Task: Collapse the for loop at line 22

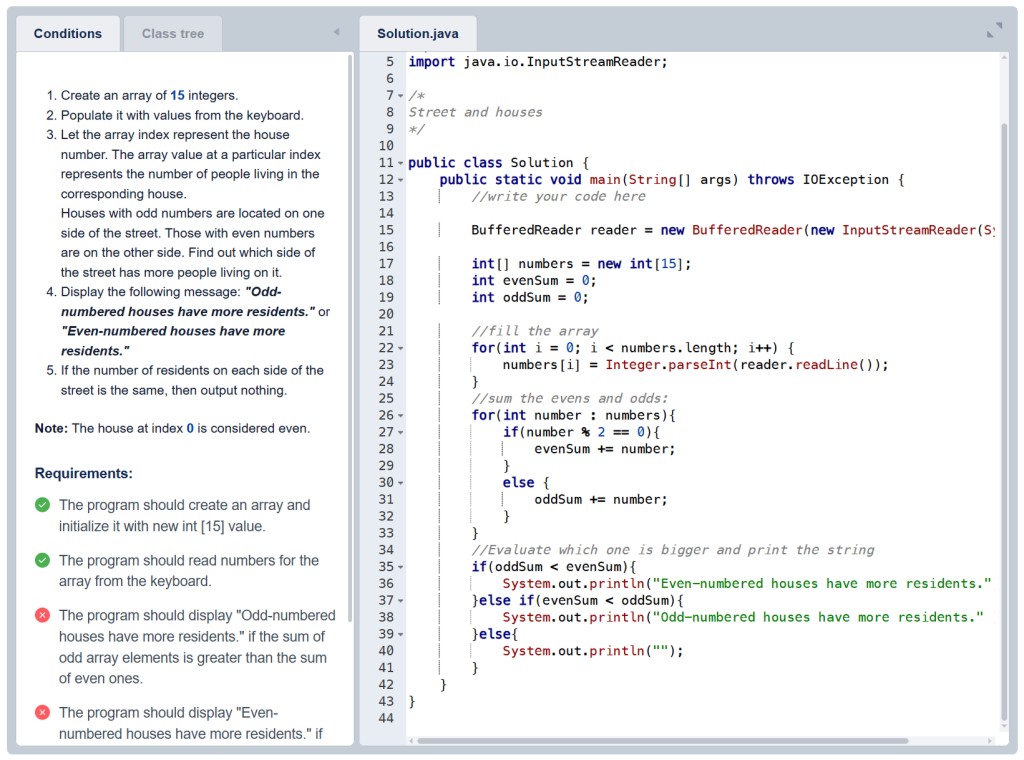Action: click(400, 348)
